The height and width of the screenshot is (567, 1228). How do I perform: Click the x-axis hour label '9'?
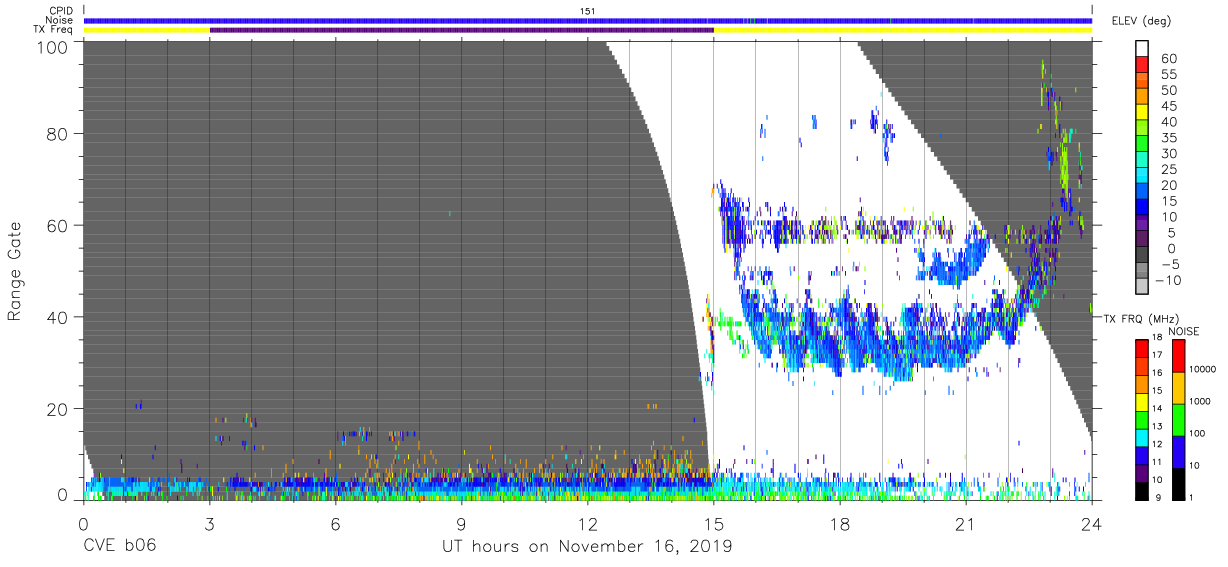462,525
